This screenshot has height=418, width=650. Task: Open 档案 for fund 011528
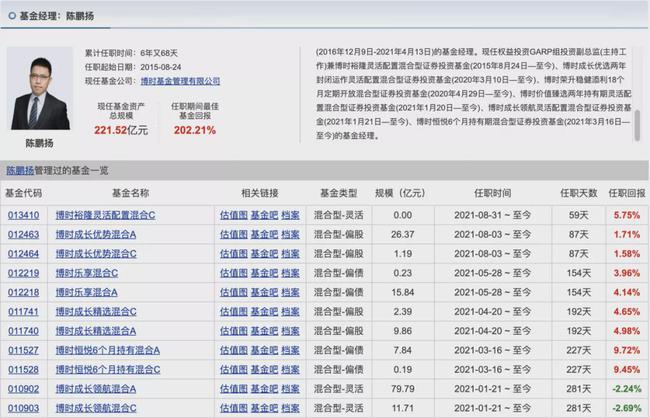click(290, 369)
